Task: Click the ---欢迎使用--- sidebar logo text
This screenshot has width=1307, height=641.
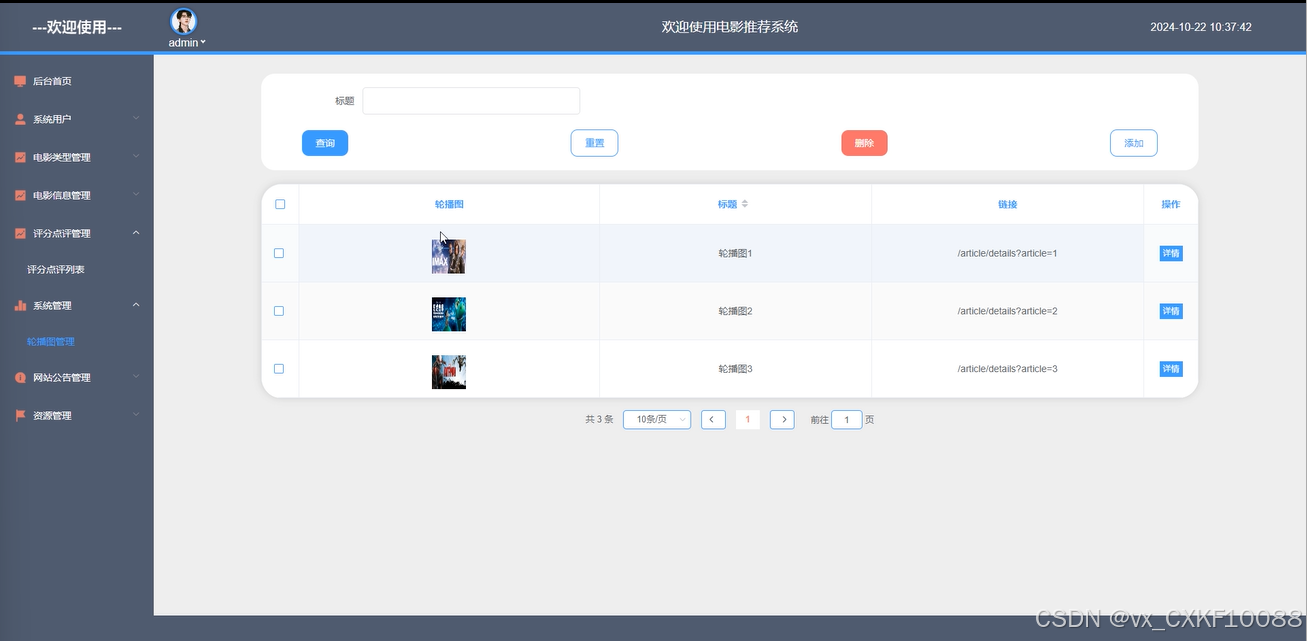Action: pos(77,27)
